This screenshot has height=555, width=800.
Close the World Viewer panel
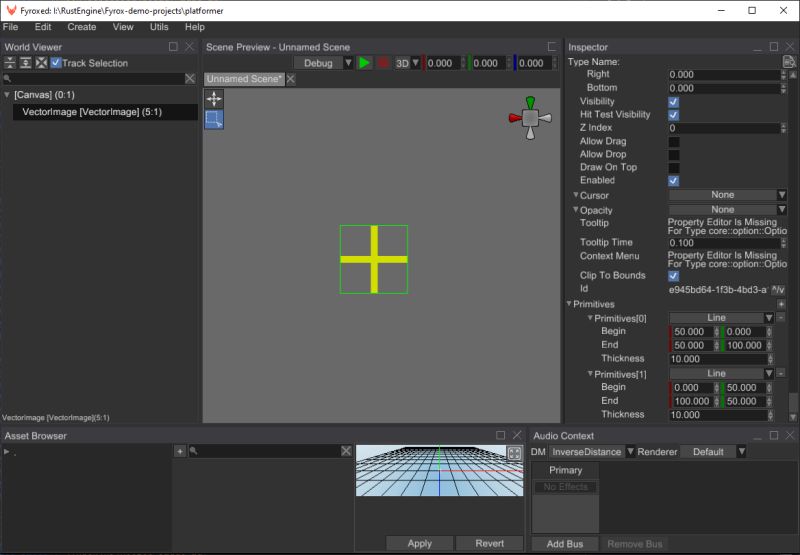pos(189,47)
